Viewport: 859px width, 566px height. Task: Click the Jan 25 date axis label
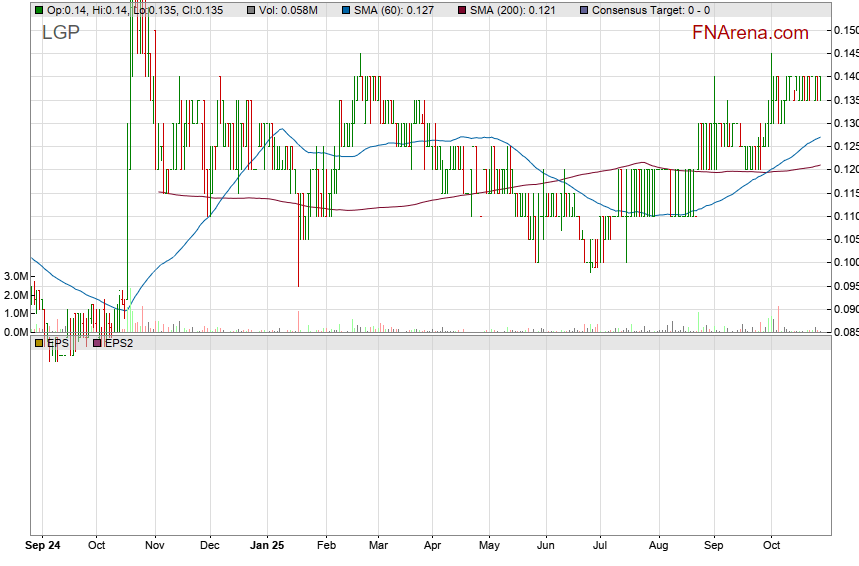pyautogui.click(x=267, y=546)
